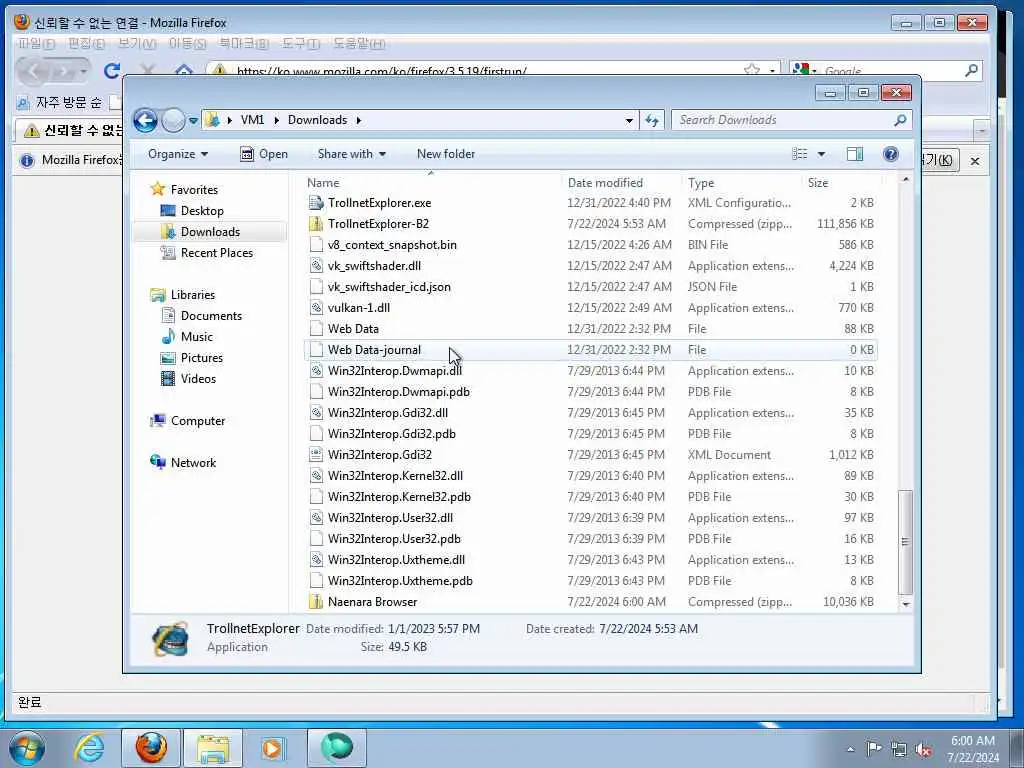Image resolution: width=1024 pixels, height=768 pixels.
Task: Select Win32Interop.Gdi32 XML Document icon
Action: 316,455
